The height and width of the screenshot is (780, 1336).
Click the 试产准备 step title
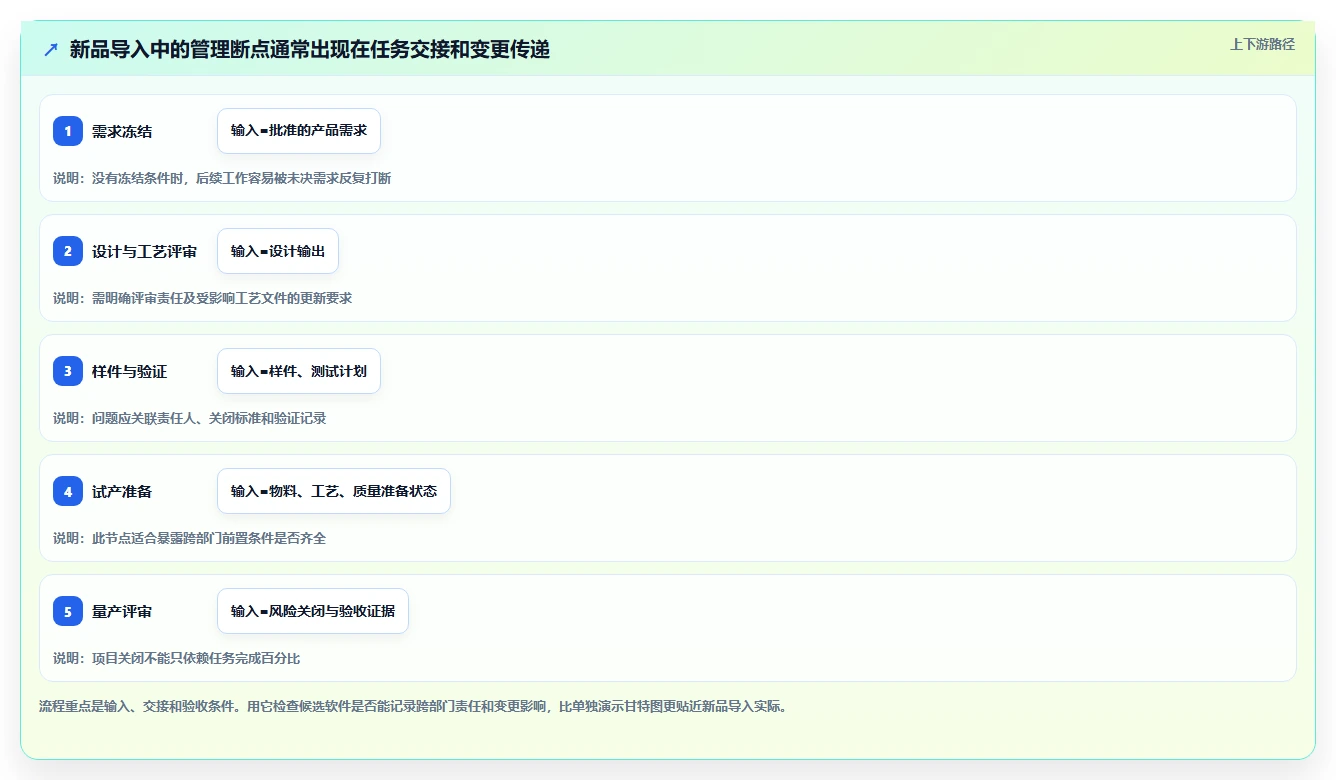(x=122, y=492)
